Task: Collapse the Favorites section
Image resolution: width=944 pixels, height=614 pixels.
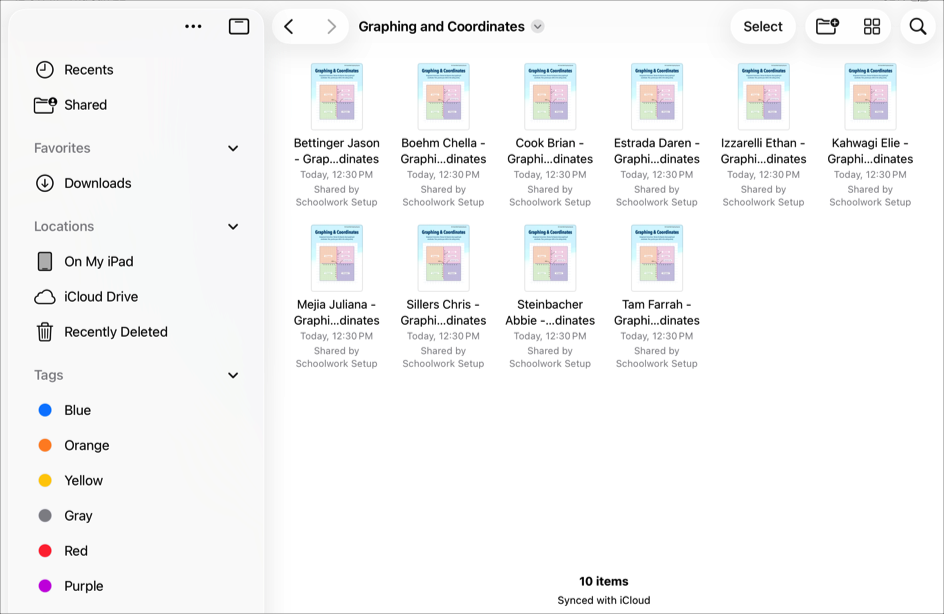Action: (233, 148)
